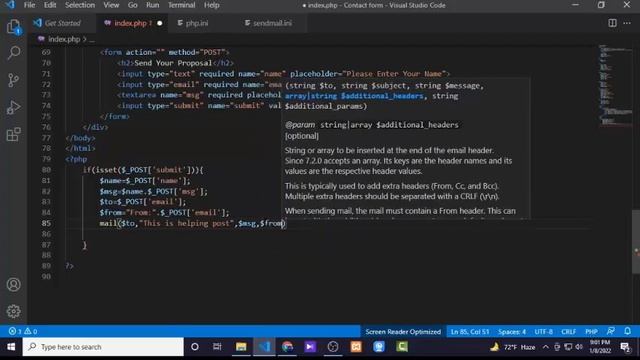Open Chrome from the taskbar
This screenshot has height=360, width=640.
pyautogui.click(x=287, y=347)
